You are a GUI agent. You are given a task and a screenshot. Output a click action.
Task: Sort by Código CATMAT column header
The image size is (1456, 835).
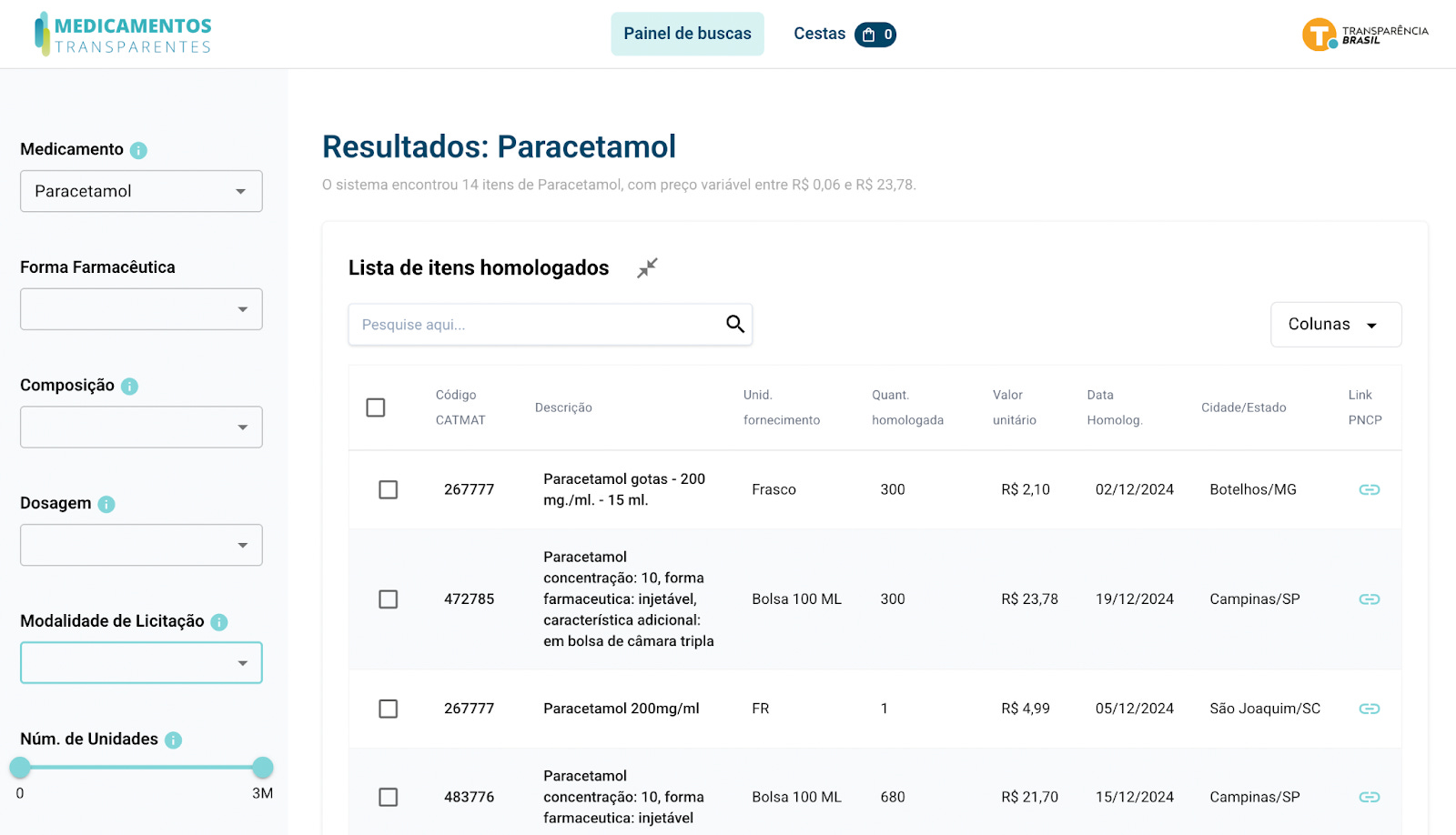(460, 407)
